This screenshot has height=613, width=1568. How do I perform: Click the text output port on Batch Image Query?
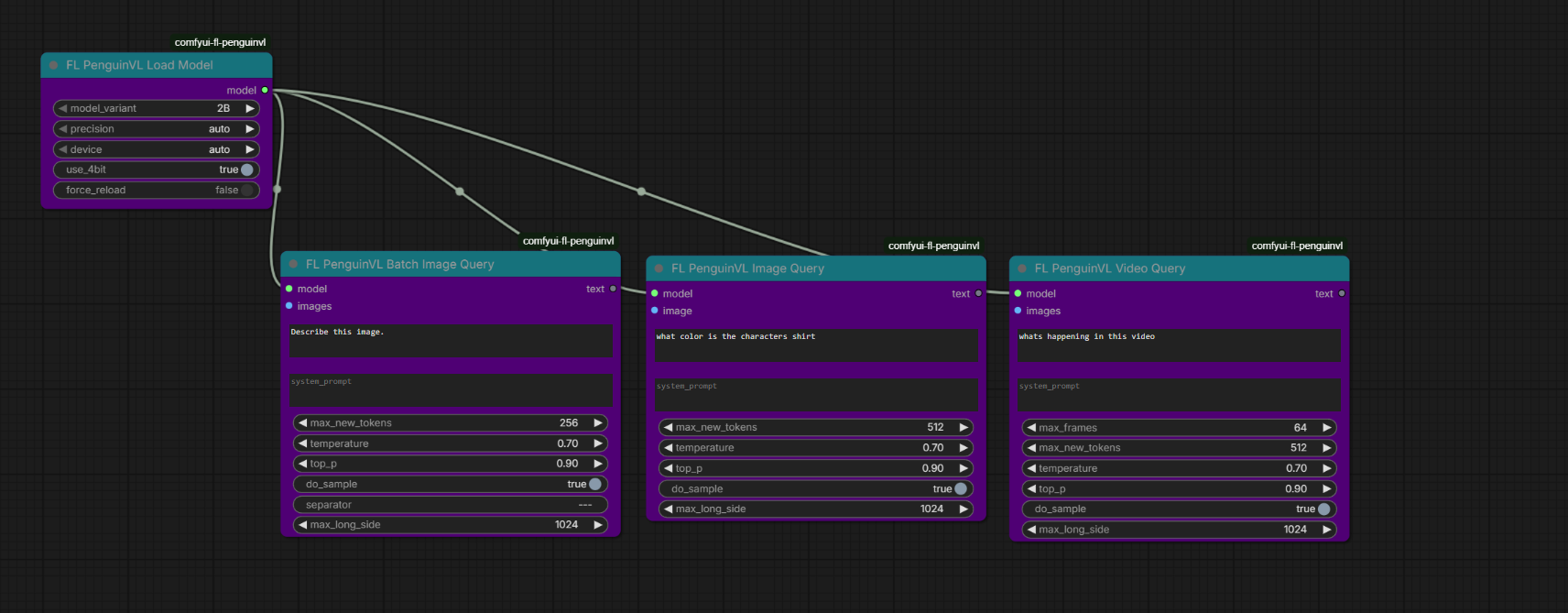(x=613, y=289)
